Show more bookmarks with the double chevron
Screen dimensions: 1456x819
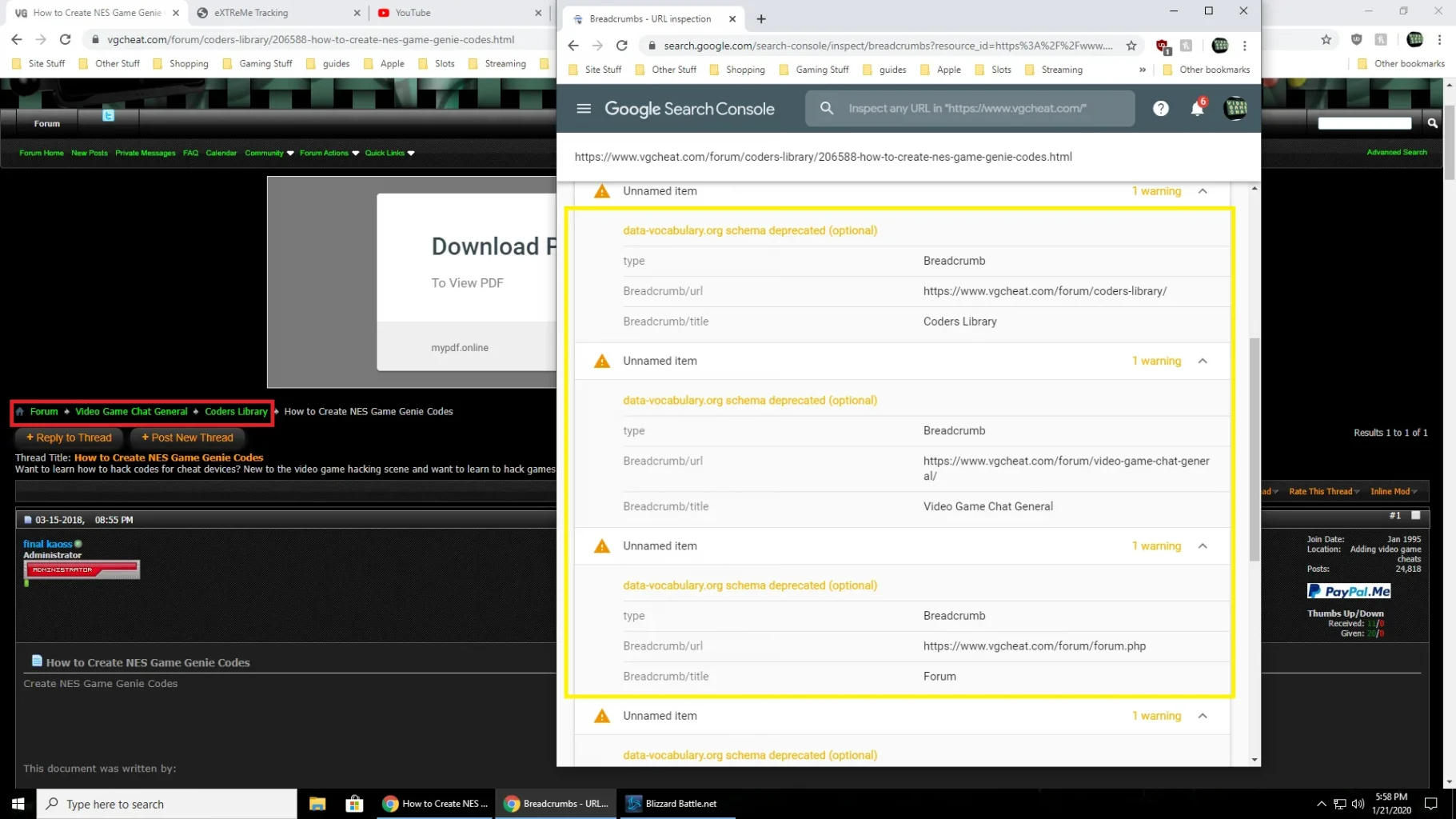pos(1143,70)
